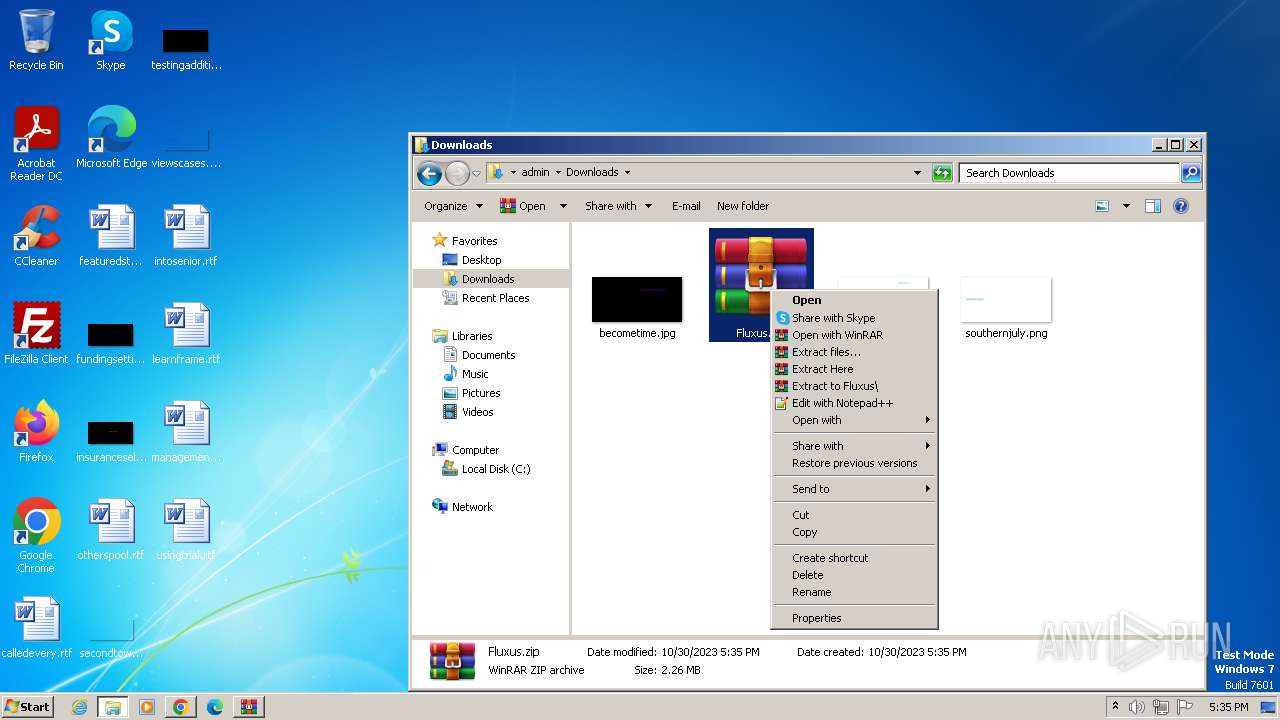Open the dropdown arrow next to Open

(563, 206)
